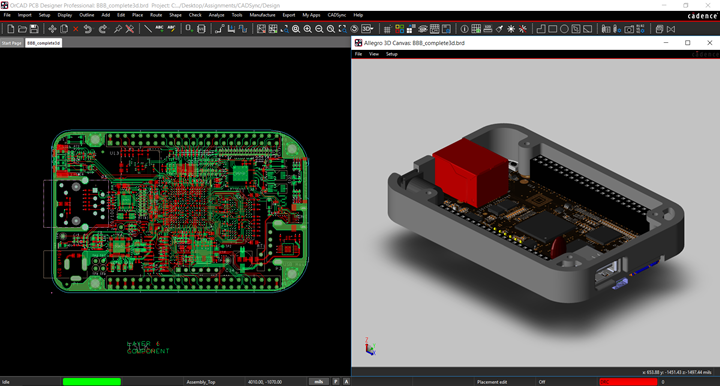Viewport: 720px width, 386px height.
Task: Click the red DRC indicator in status bar
Action: 628,381
